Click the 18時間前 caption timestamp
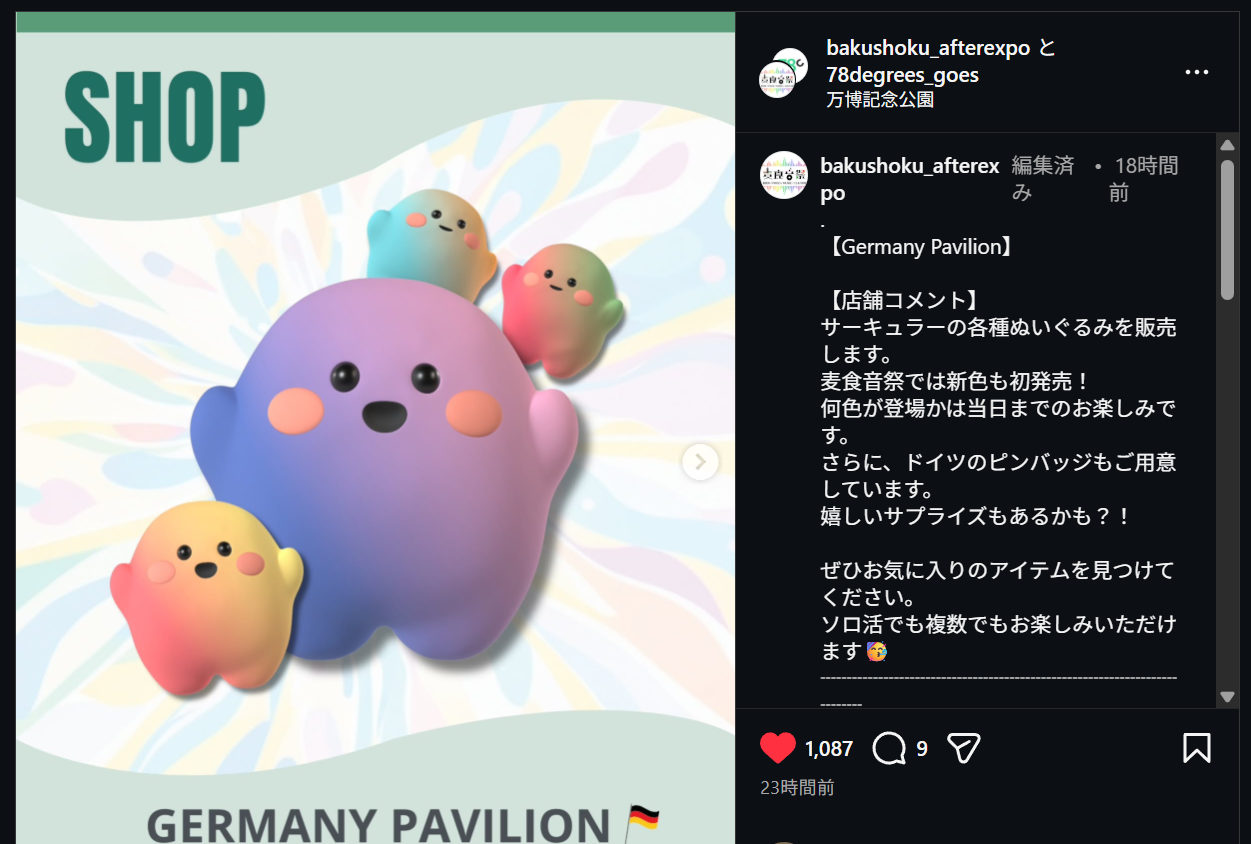1251x844 pixels. (x=1143, y=179)
